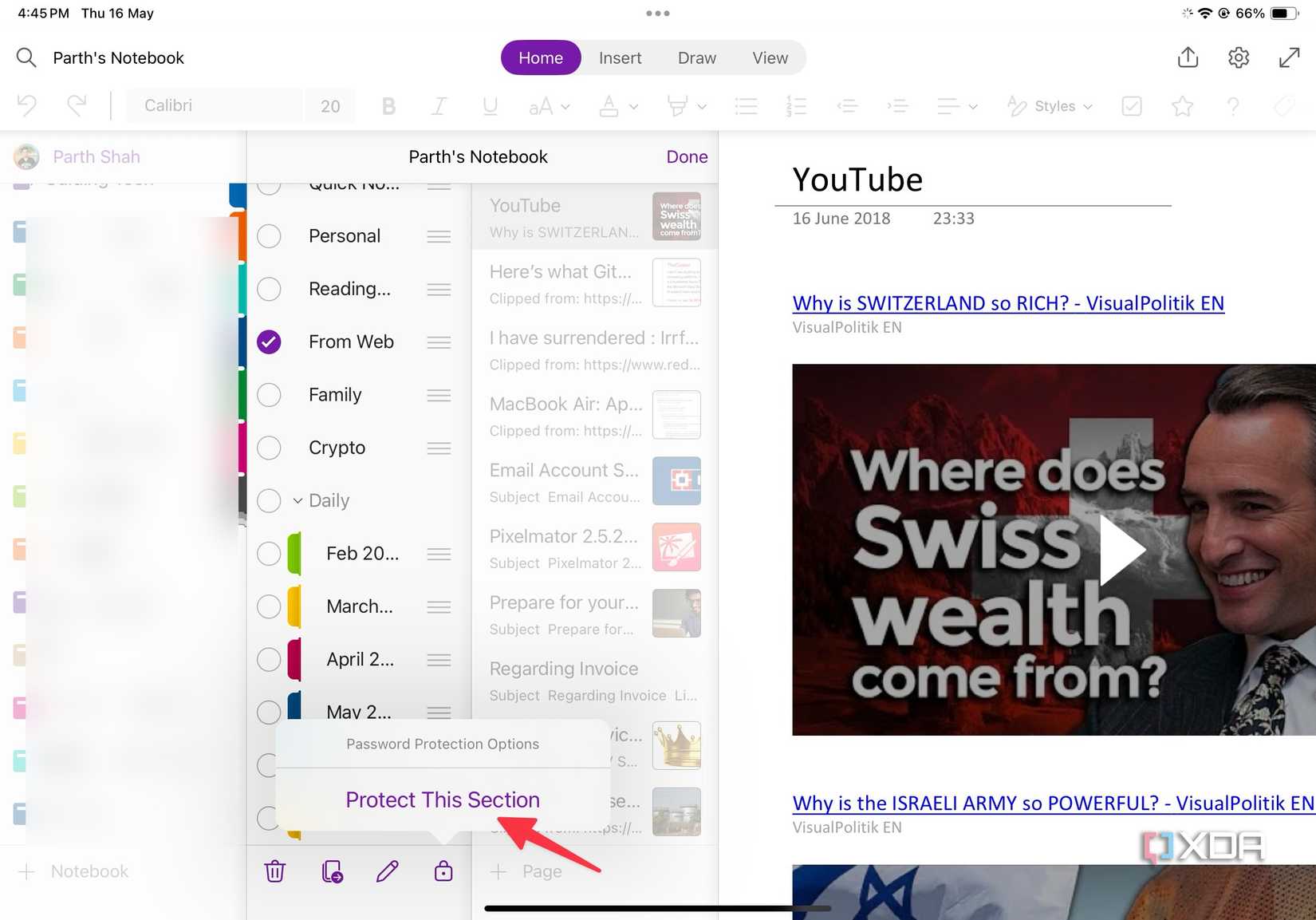1316x920 pixels.
Task: Uncheck the From Web section
Action: click(269, 342)
